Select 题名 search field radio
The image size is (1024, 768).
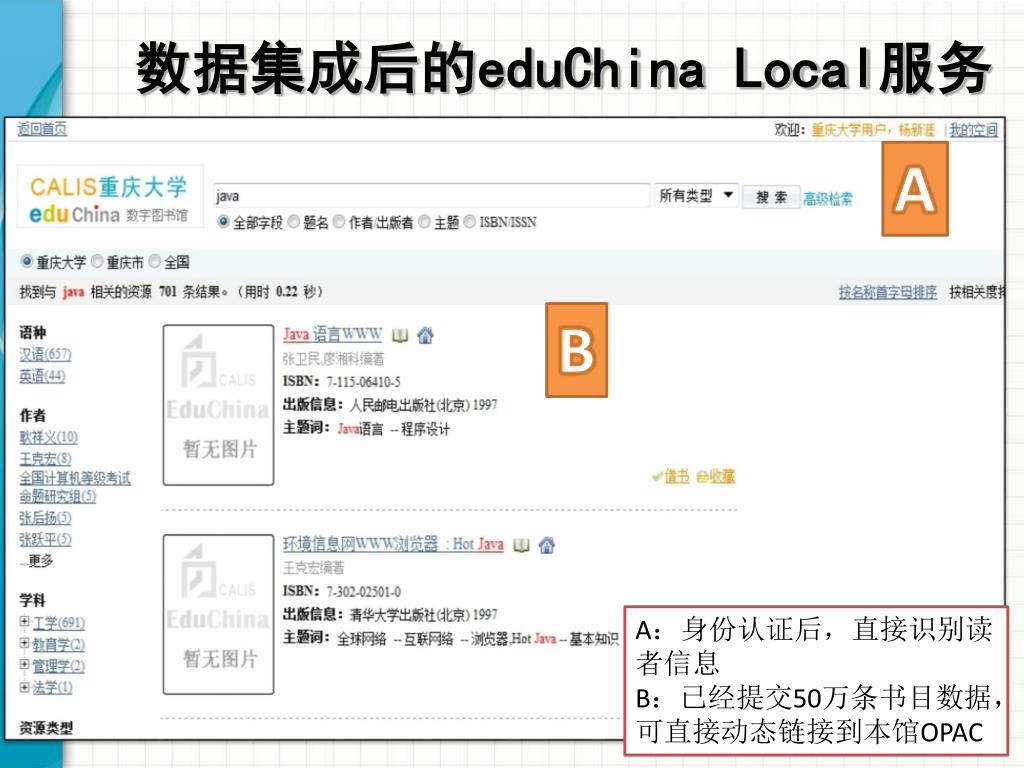pos(293,222)
